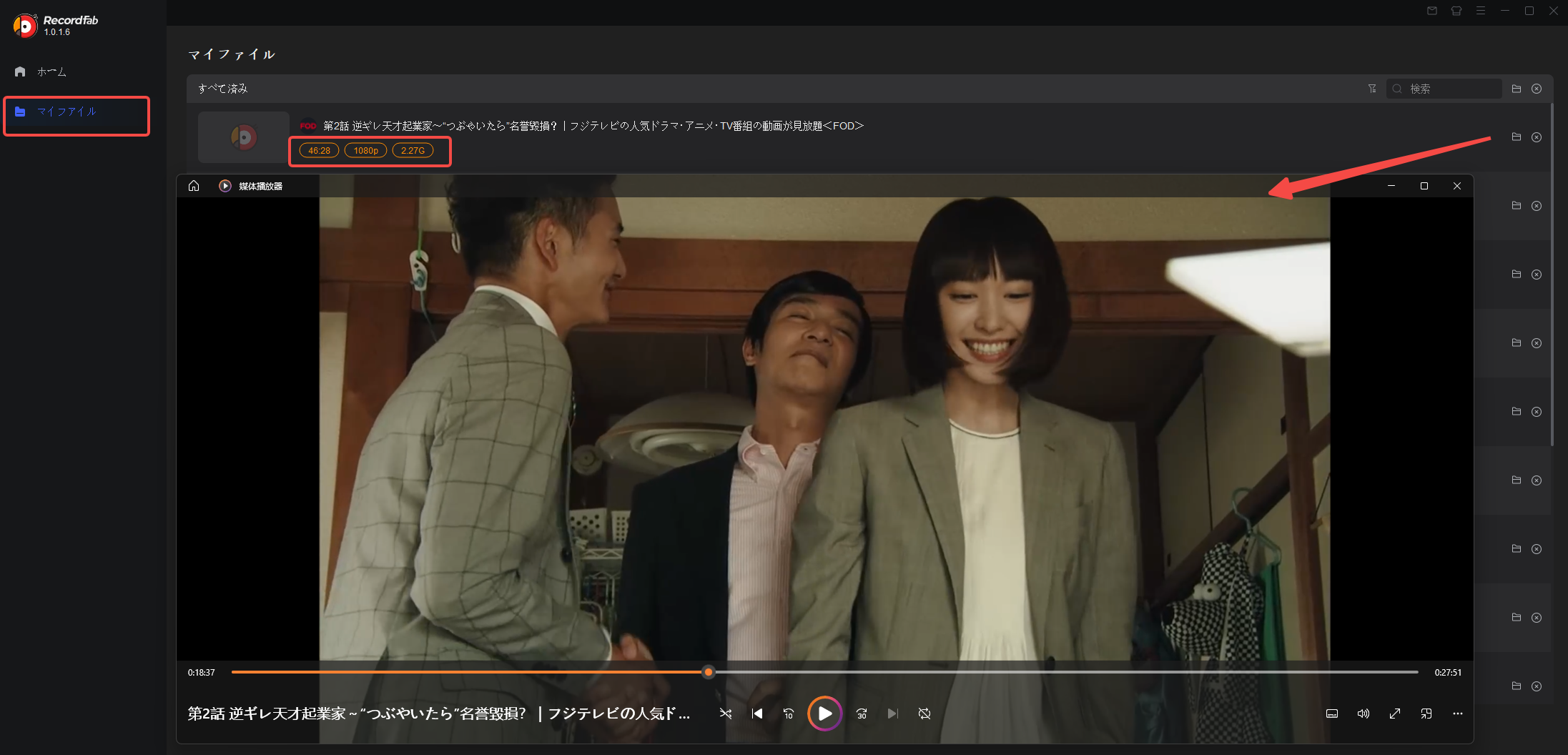Click the file list vertical scrollbar

click(x=1552, y=275)
